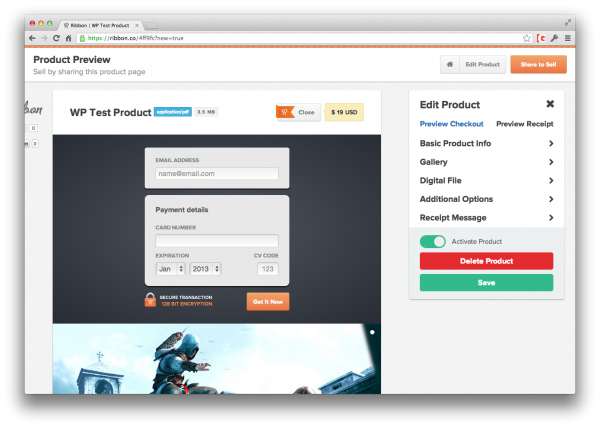600x428 pixels.
Task: Click the WP Test Product title
Action: [111, 112]
